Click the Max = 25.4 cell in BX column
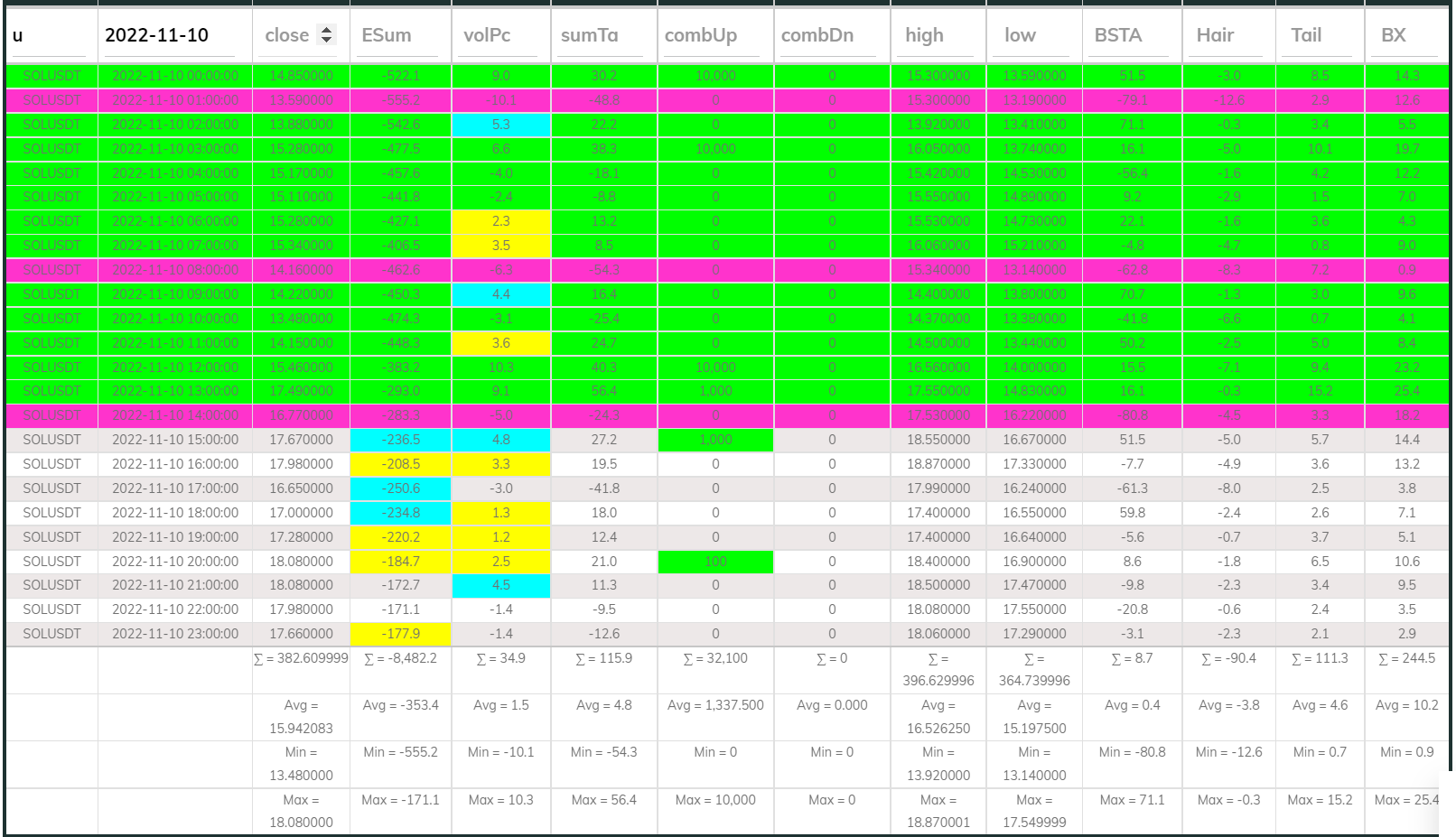 [1405, 799]
